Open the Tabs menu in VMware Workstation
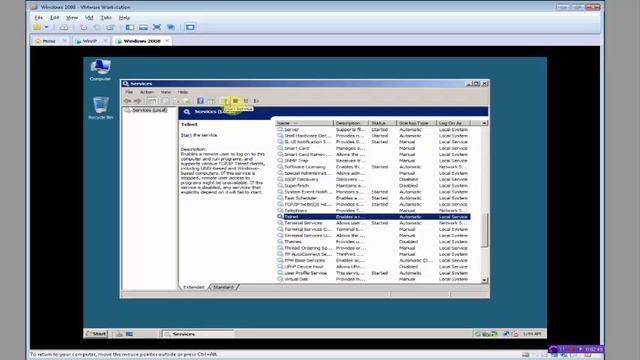Viewport: 640px width, 360px height. (x=106, y=18)
